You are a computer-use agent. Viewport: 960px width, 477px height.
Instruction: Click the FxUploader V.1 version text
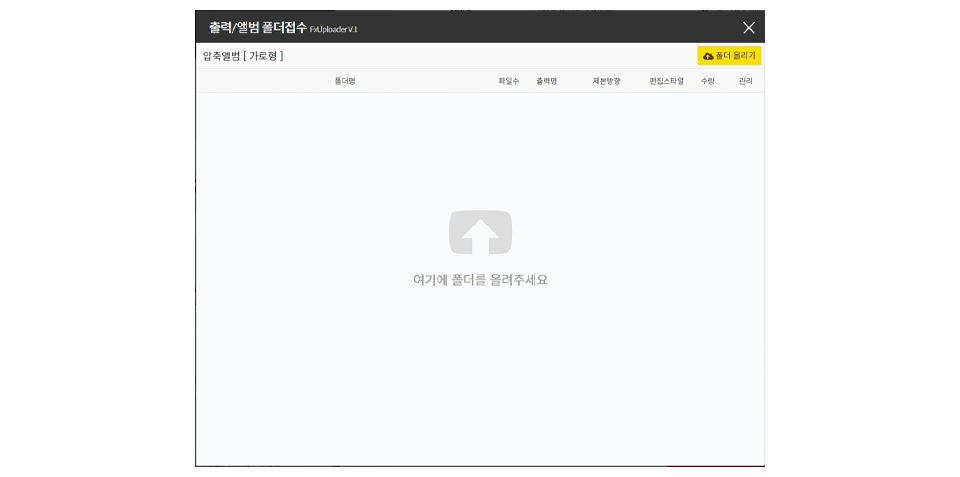click(x=334, y=29)
